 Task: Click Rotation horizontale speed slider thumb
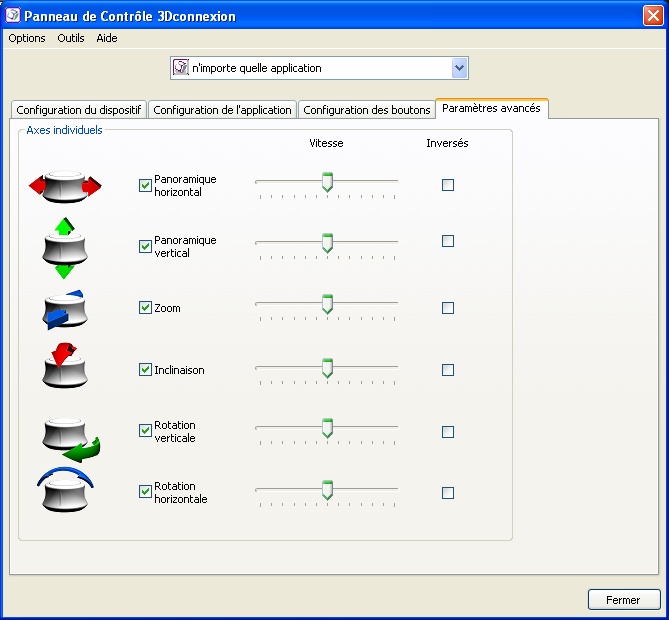coord(327,490)
